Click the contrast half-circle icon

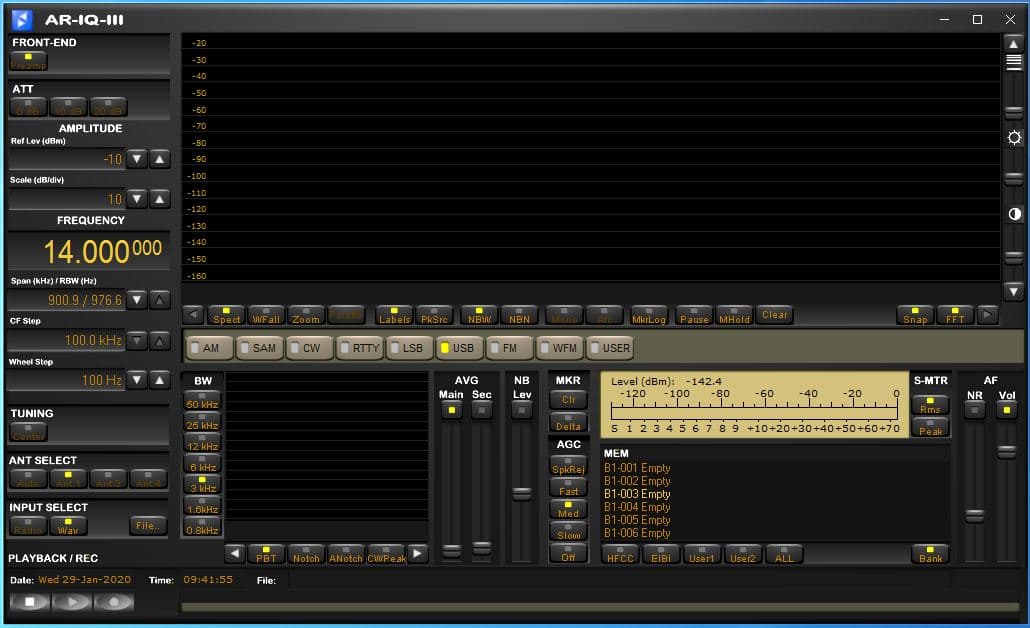tap(1014, 214)
